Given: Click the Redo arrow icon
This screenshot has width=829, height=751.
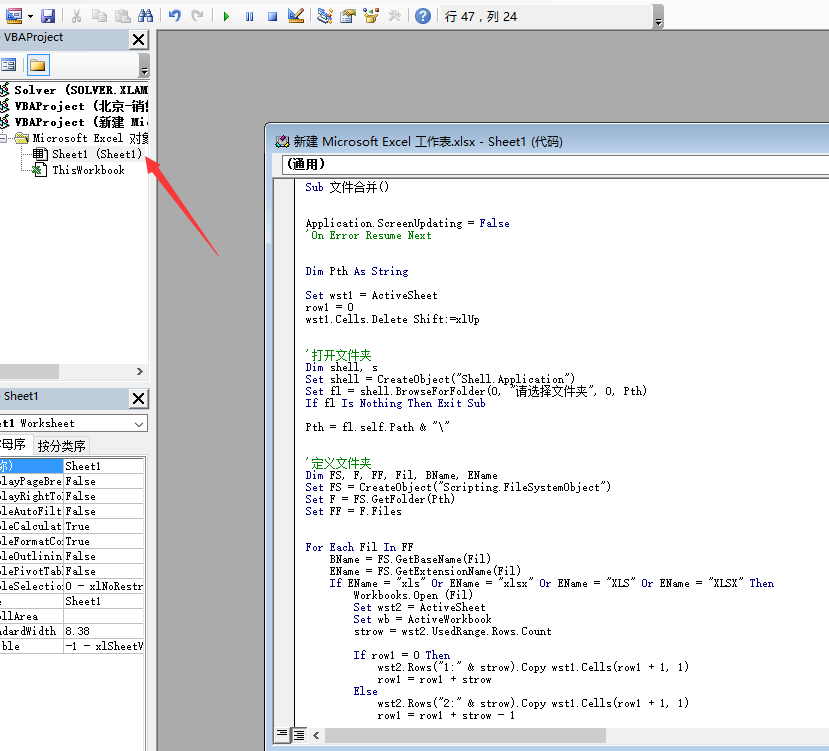Looking at the screenshot, I should click(198, 16).
